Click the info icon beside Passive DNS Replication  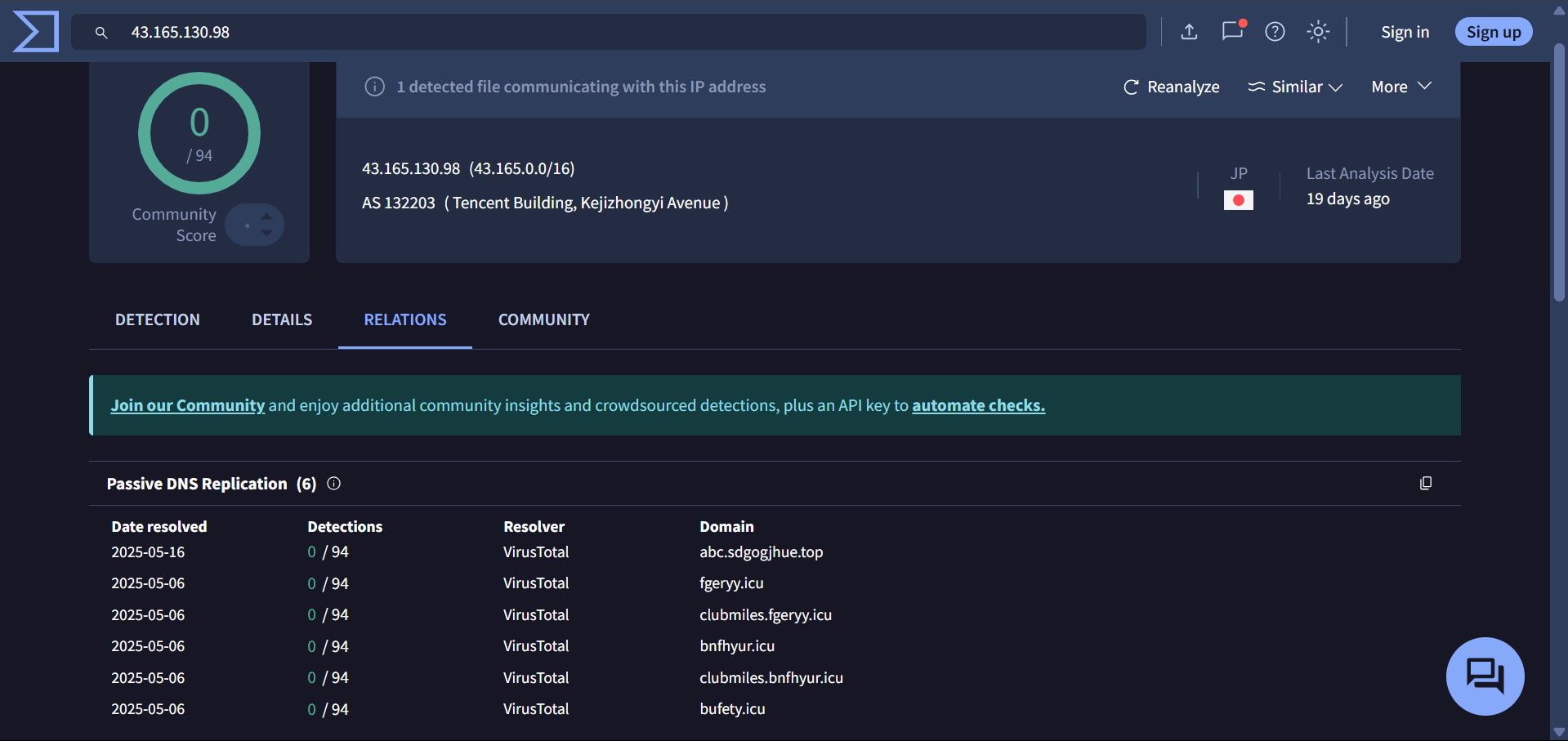tap(333, 484)
